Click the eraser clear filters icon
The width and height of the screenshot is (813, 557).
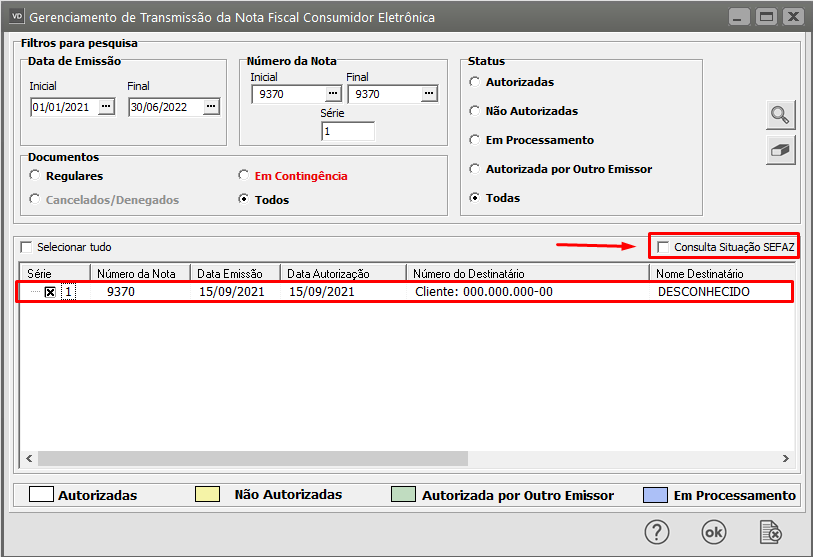(780, 150)
